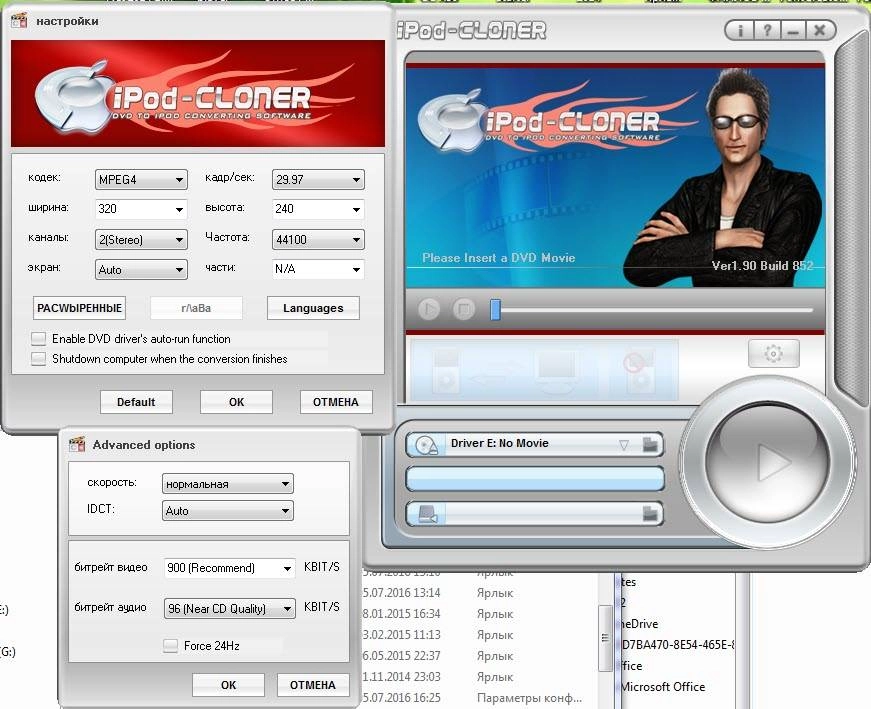Click the computer monitor icon in transfer panel

[558, 371]
